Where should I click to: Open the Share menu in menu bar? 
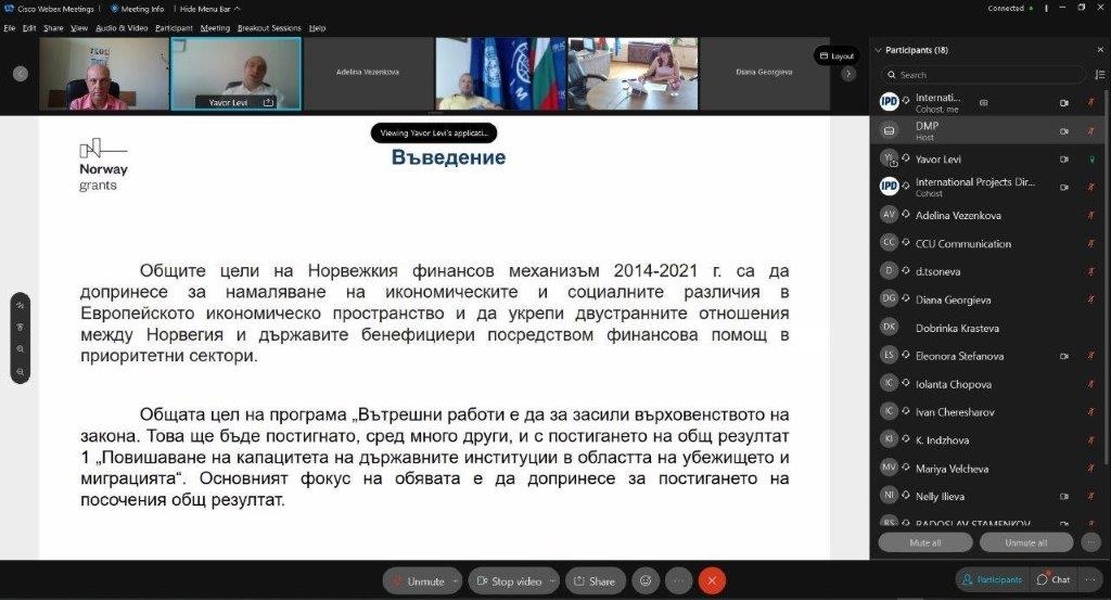(53, 28)
